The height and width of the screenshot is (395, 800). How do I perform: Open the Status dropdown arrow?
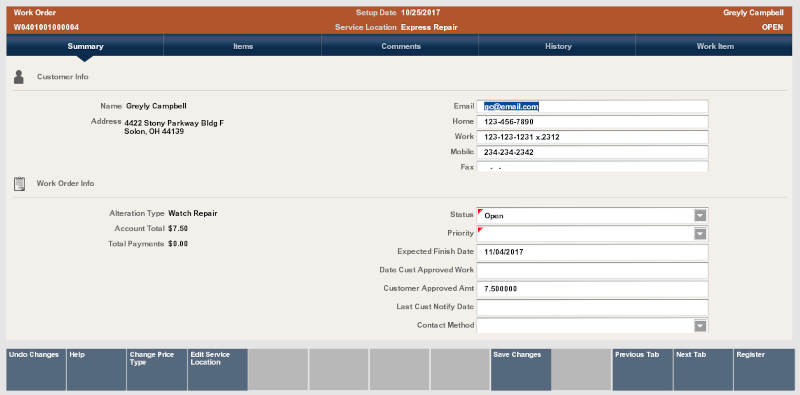click(700, 215)
